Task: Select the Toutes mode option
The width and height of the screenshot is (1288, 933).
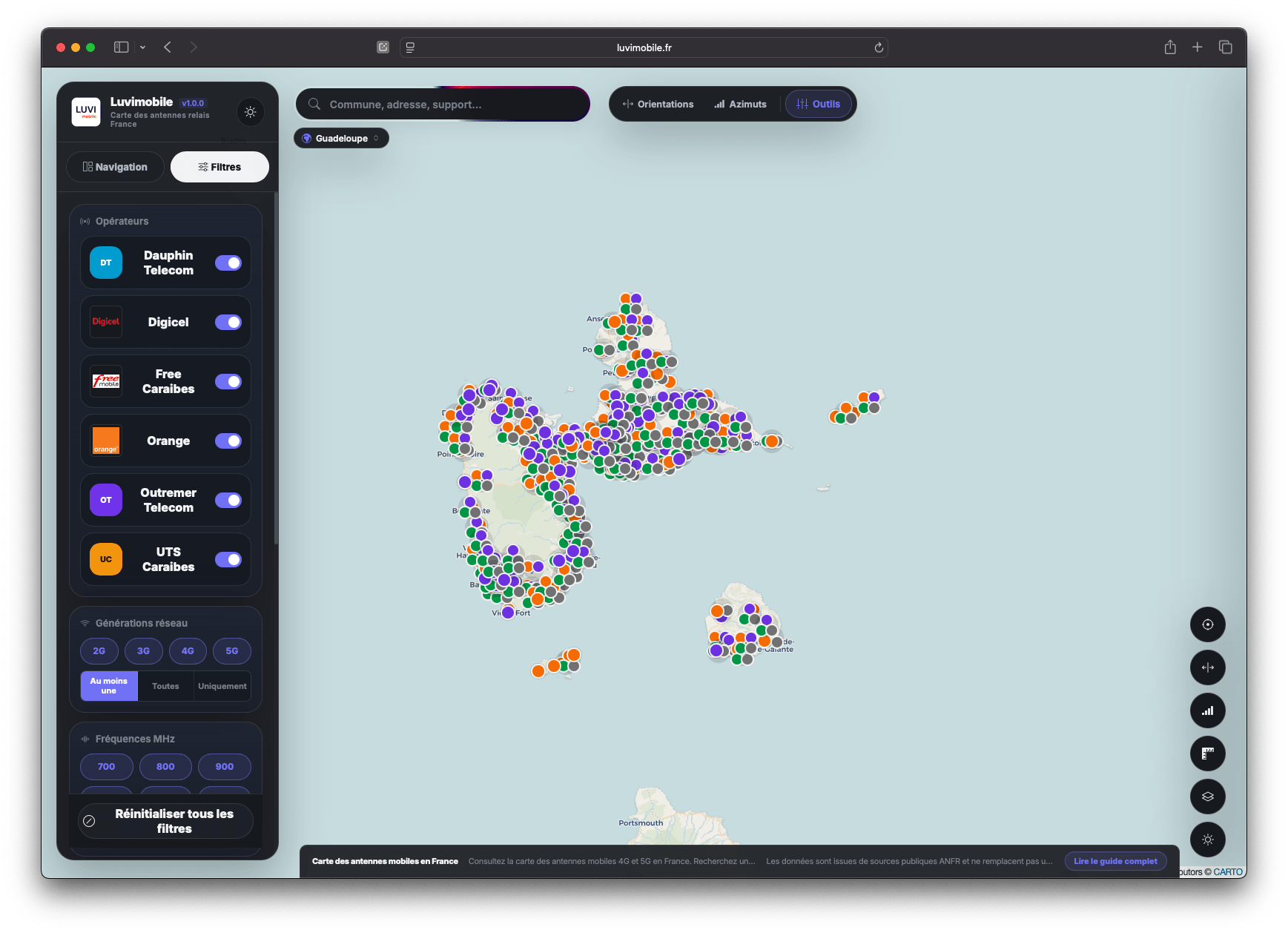Action: click(165, 686)
